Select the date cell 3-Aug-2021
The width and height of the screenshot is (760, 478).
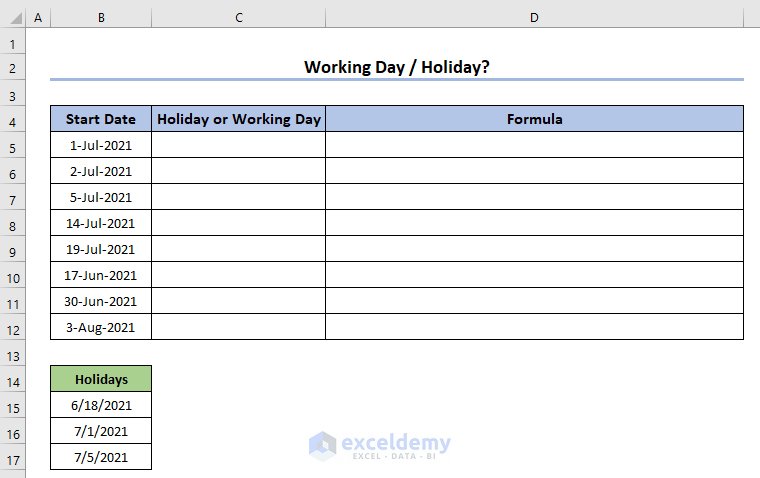point(101,327)
